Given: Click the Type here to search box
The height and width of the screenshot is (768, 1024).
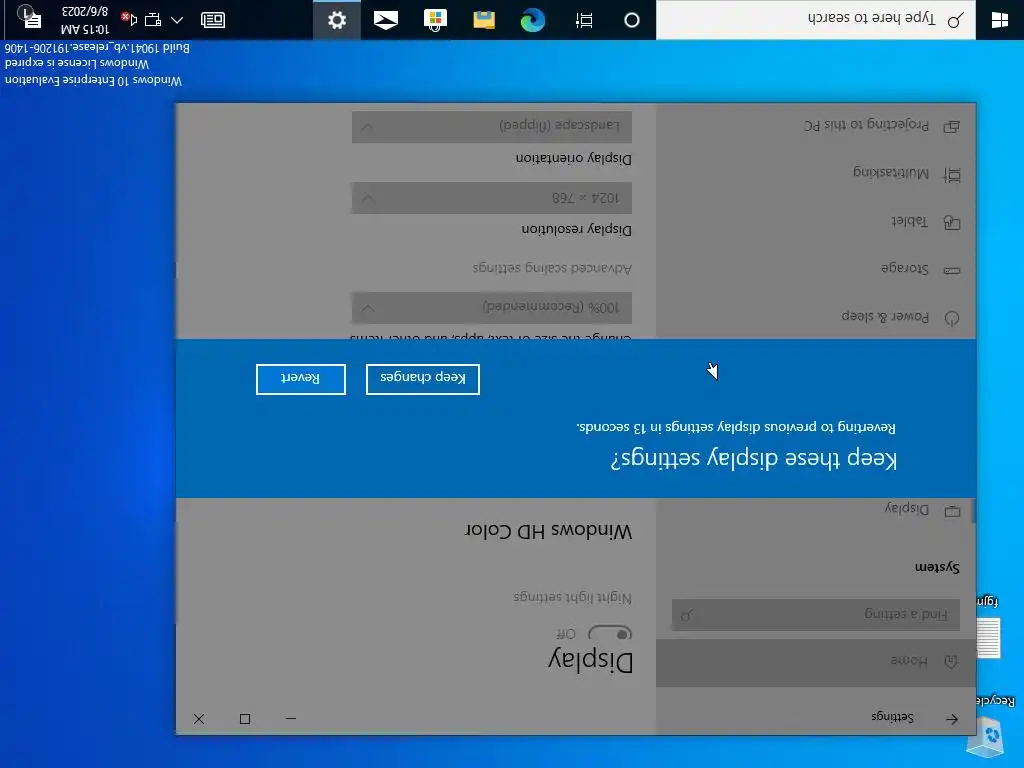Looking at the screenshot, I should (816, 20).
